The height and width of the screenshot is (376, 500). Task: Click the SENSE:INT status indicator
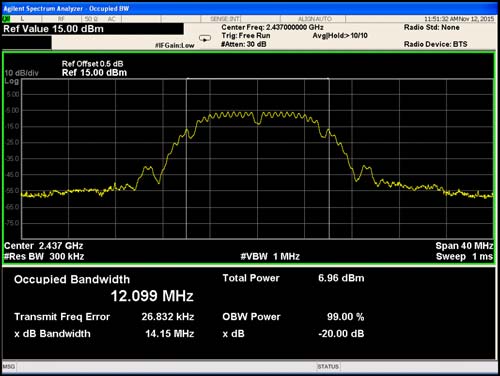(x=225, y=19)
